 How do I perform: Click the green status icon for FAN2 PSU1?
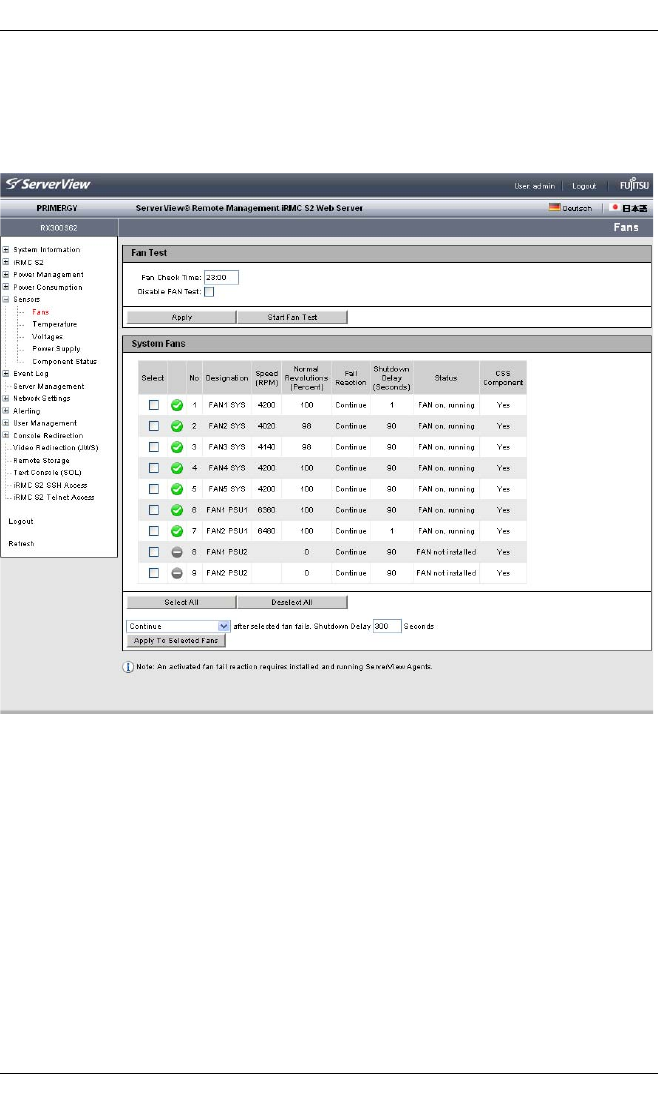click(177, 531)
